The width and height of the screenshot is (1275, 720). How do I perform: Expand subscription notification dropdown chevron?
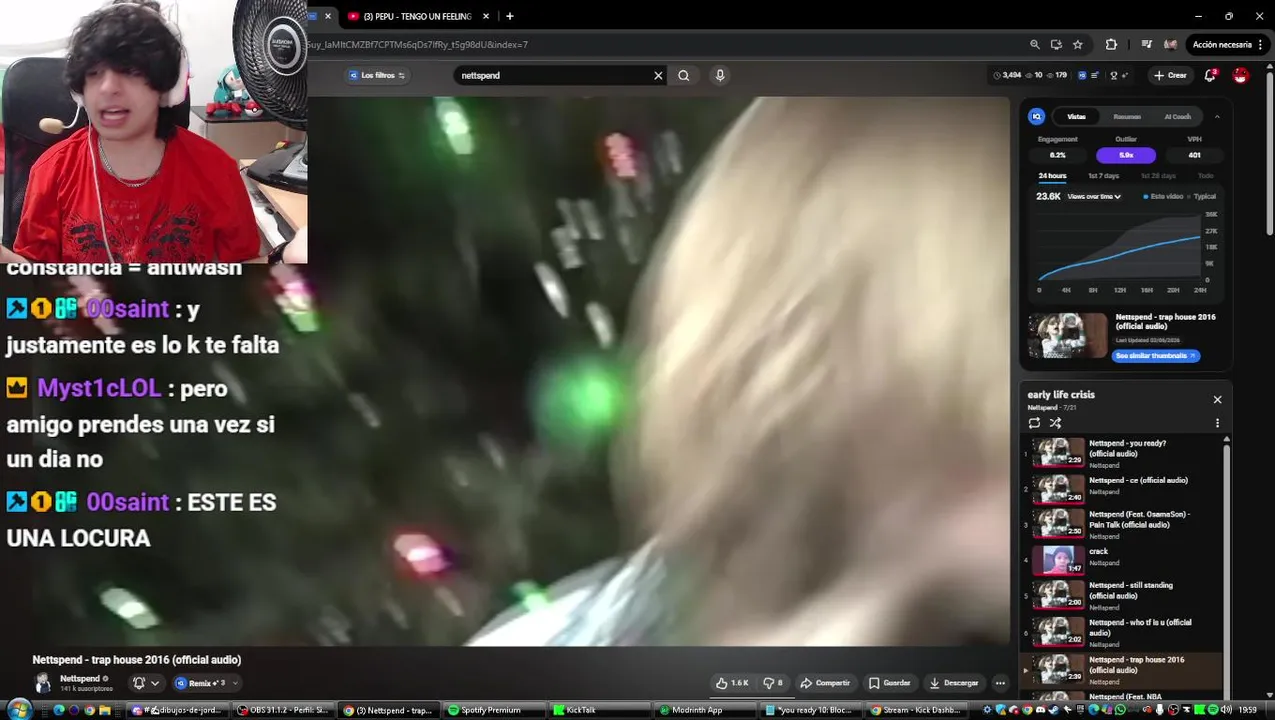[155, 683]
